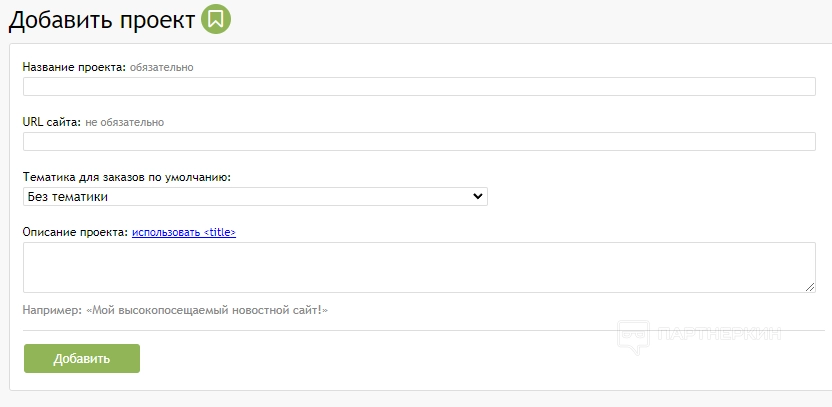
Task: Click the Partnerkin watermark logo icon
Action: tap(635, 336)
